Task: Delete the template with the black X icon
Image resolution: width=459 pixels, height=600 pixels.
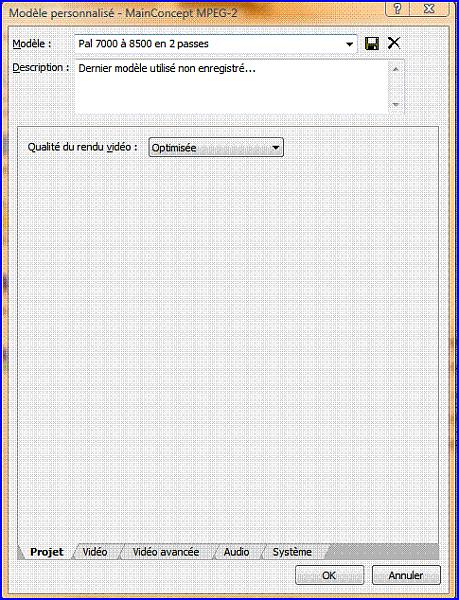Action: point(394,43)
